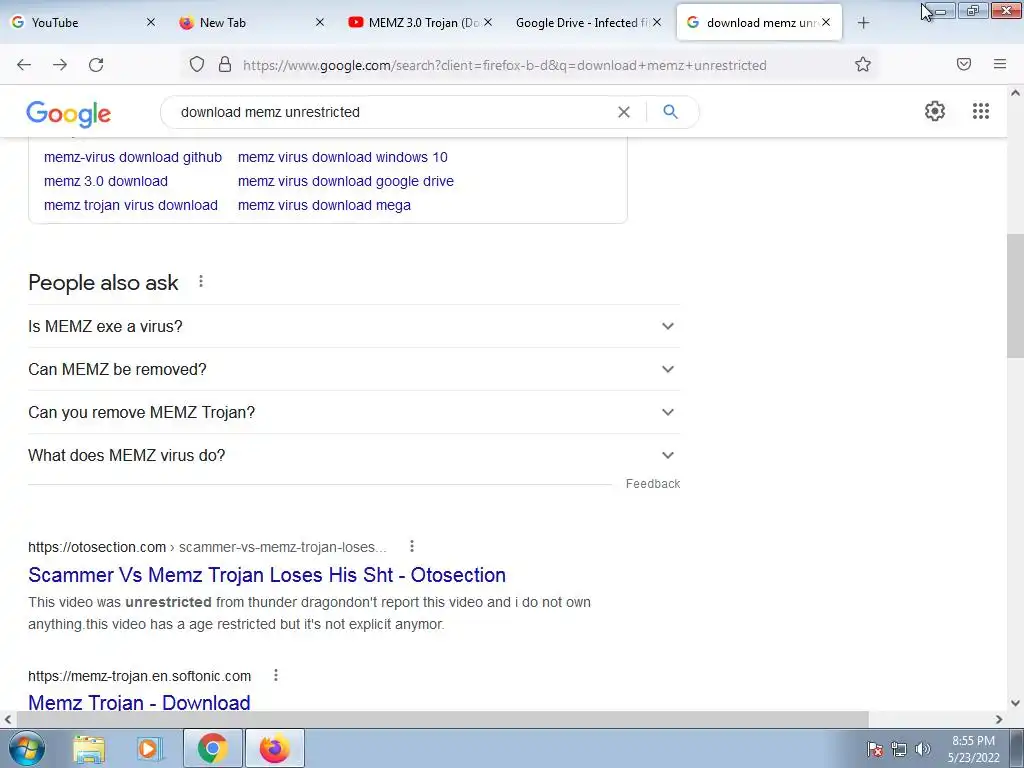This screenshot has height=768, width=1024.
Task: Reload the page with the refresh icon
Action: tap(96, 65)
